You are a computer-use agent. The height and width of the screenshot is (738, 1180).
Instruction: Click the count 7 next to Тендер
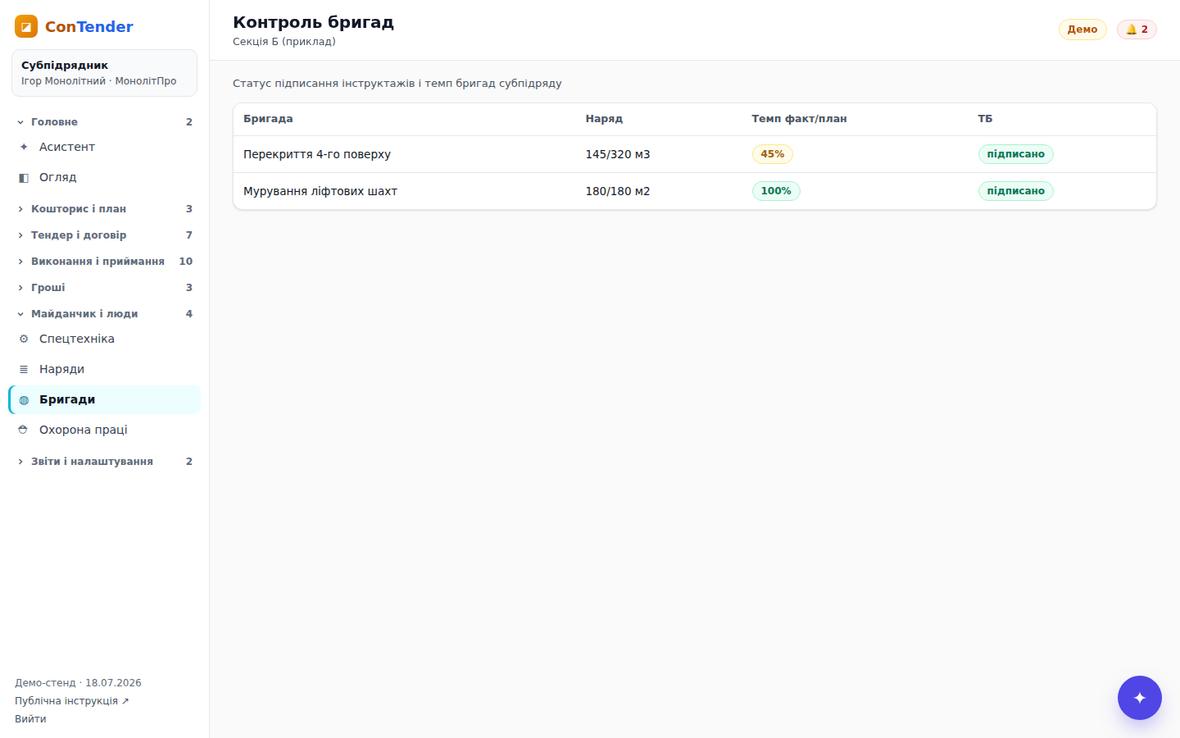[x=189, y=235]
